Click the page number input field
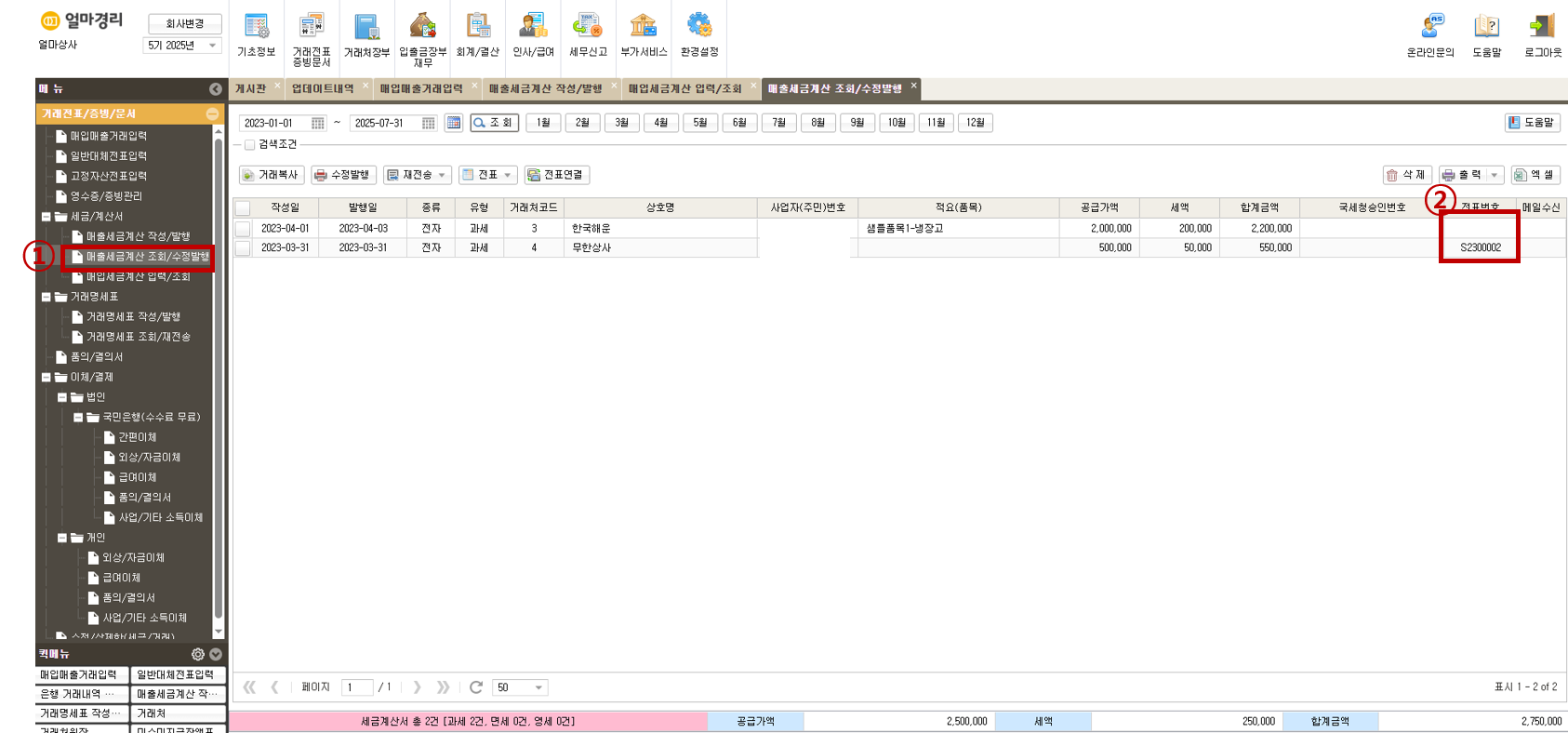1568x733 pixels. tap(357, 687)
